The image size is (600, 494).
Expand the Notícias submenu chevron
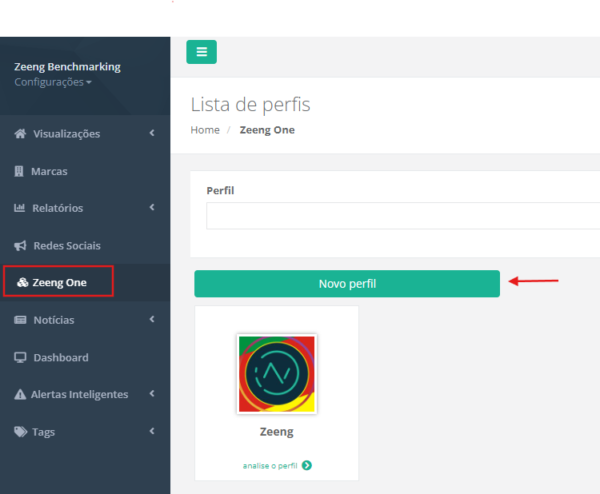(152, 320)
